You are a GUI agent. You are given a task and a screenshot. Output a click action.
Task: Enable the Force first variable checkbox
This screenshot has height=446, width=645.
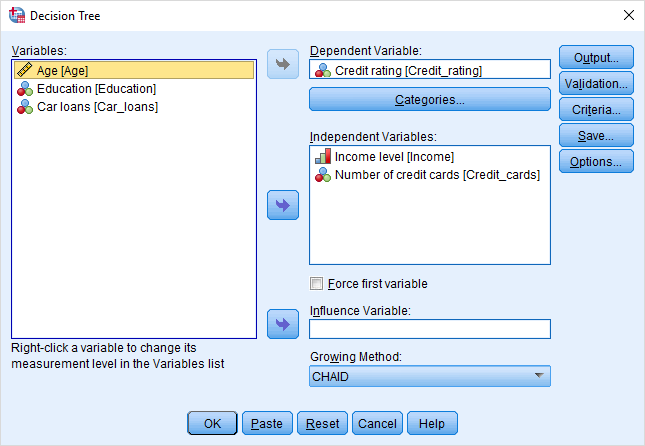(x=318, y=284)
